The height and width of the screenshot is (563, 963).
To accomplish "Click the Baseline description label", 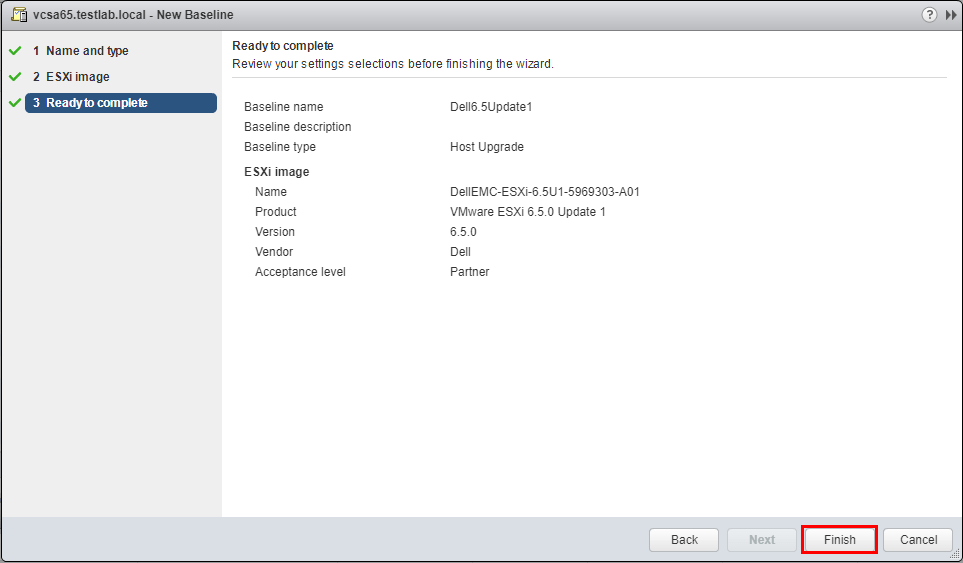I will (297, 127).
